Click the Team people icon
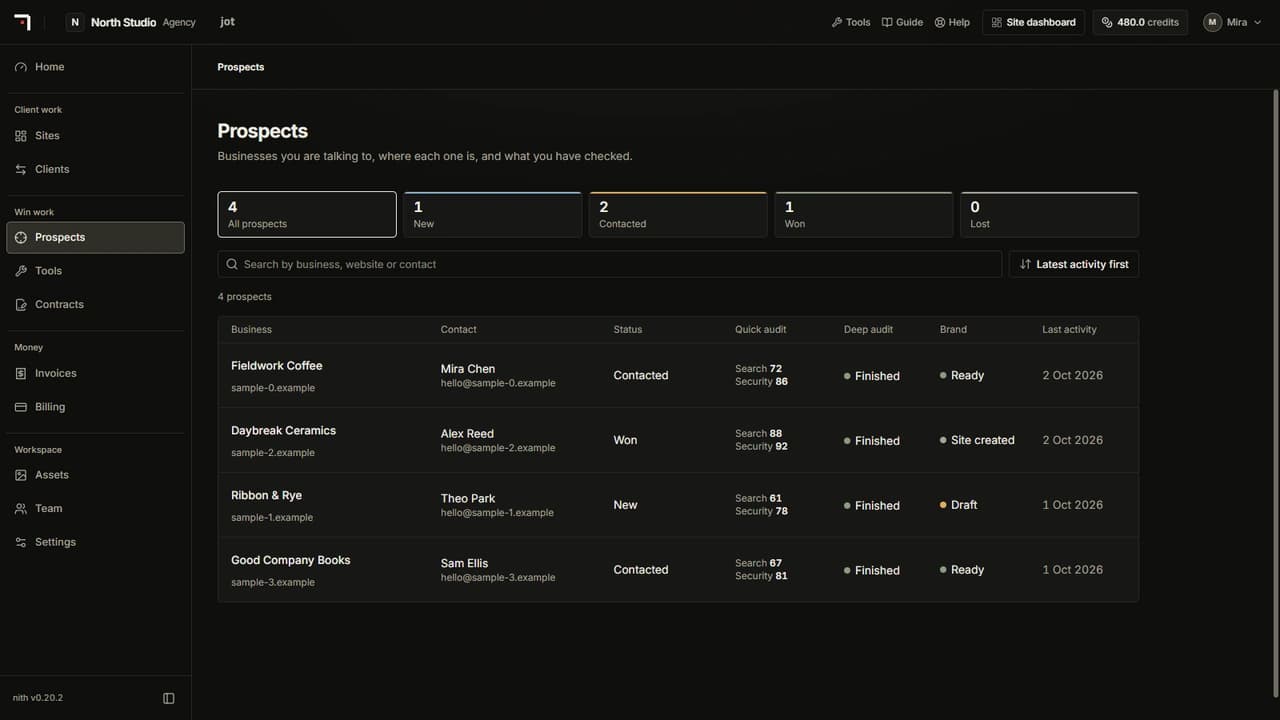 coord(21,509)
